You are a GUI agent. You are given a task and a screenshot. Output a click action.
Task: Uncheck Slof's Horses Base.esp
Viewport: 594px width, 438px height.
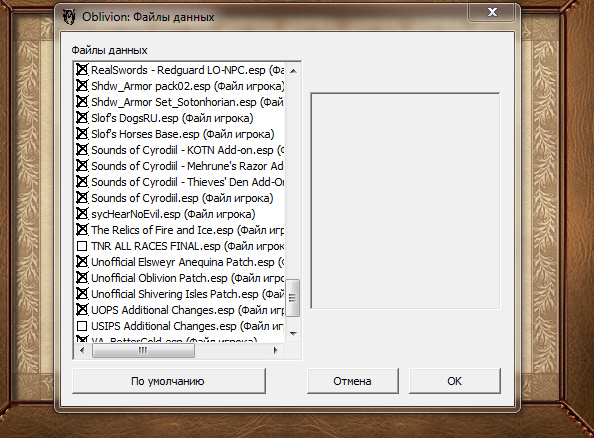point(82,134)
